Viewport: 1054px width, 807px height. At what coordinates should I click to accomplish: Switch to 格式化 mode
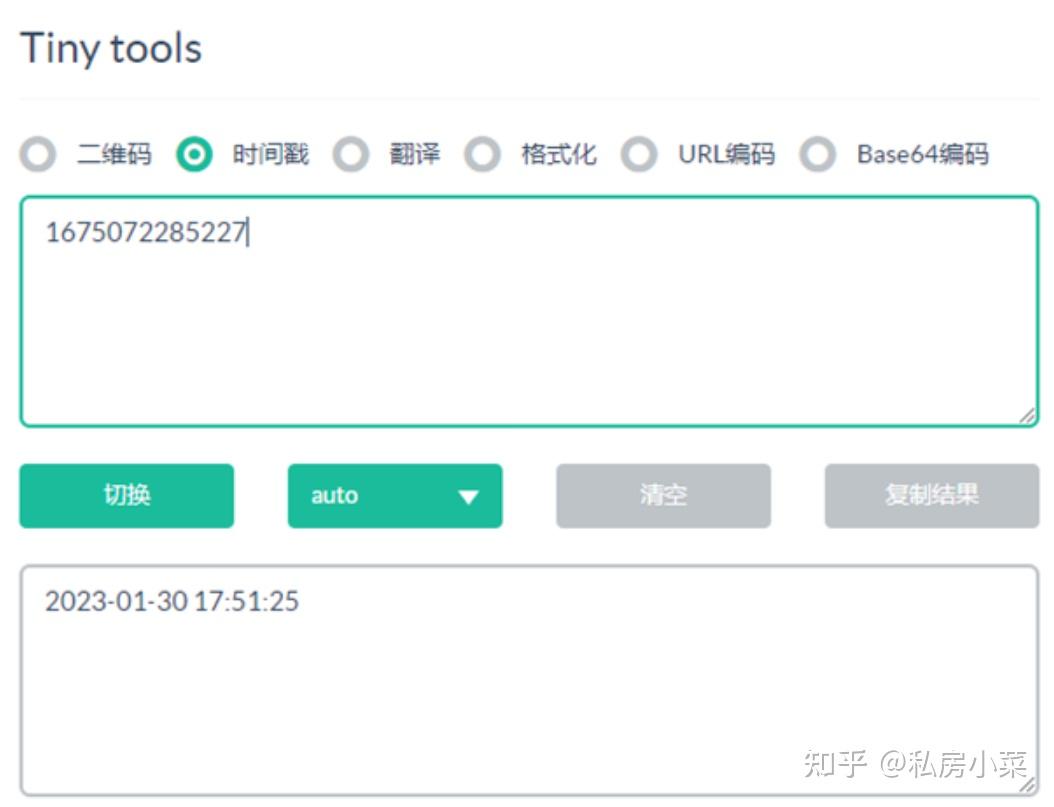click(483, 155)
